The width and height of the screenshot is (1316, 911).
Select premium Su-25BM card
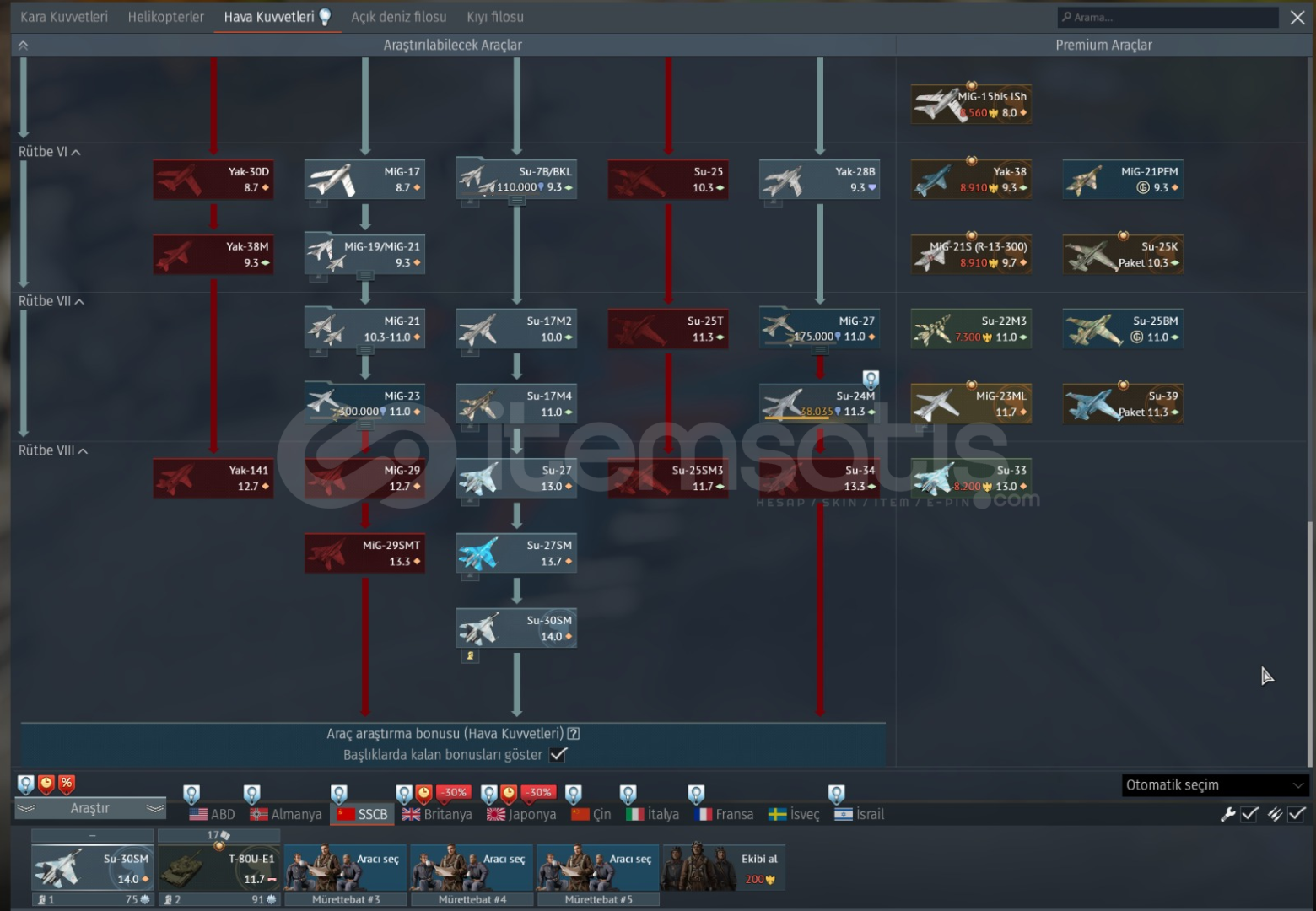coord(1123,329)
